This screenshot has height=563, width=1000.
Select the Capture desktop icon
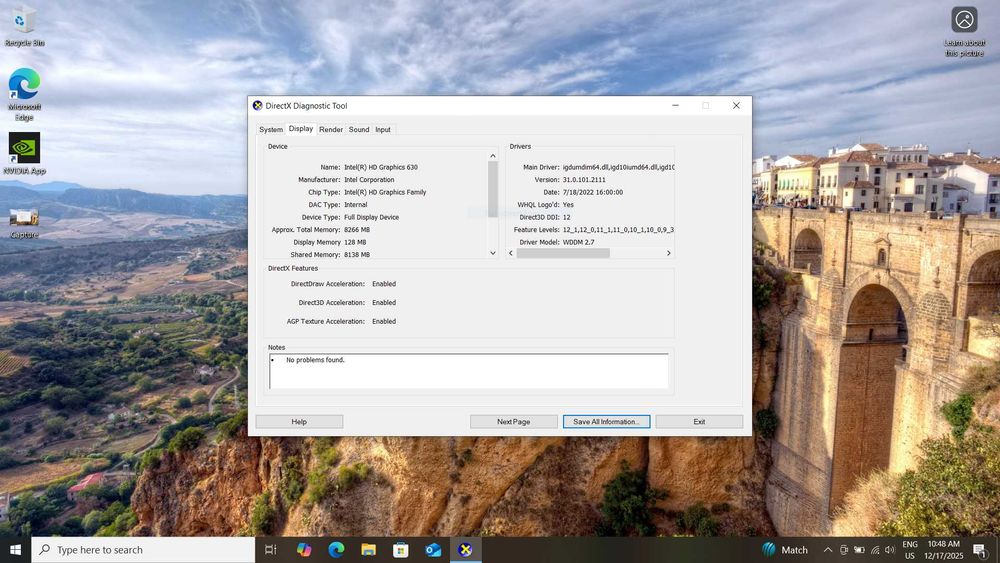[24, 224]
